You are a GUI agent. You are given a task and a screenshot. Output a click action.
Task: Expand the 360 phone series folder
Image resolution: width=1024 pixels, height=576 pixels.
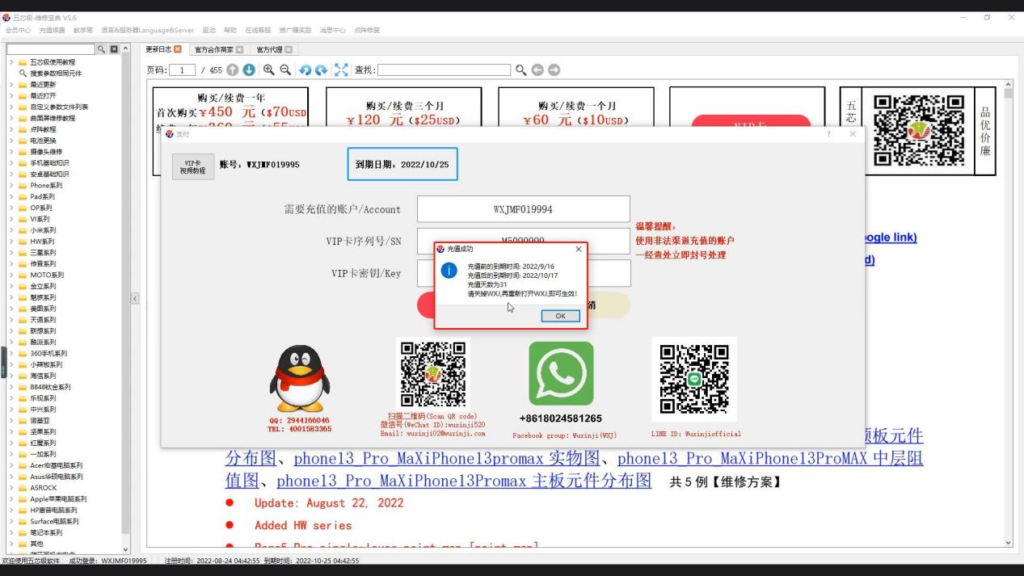(x=11, y=353)
